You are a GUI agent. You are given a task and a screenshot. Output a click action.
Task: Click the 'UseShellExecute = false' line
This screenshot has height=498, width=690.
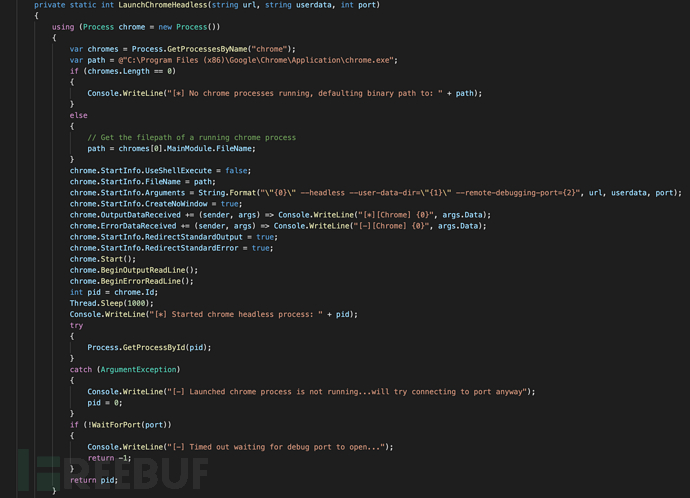160,170
